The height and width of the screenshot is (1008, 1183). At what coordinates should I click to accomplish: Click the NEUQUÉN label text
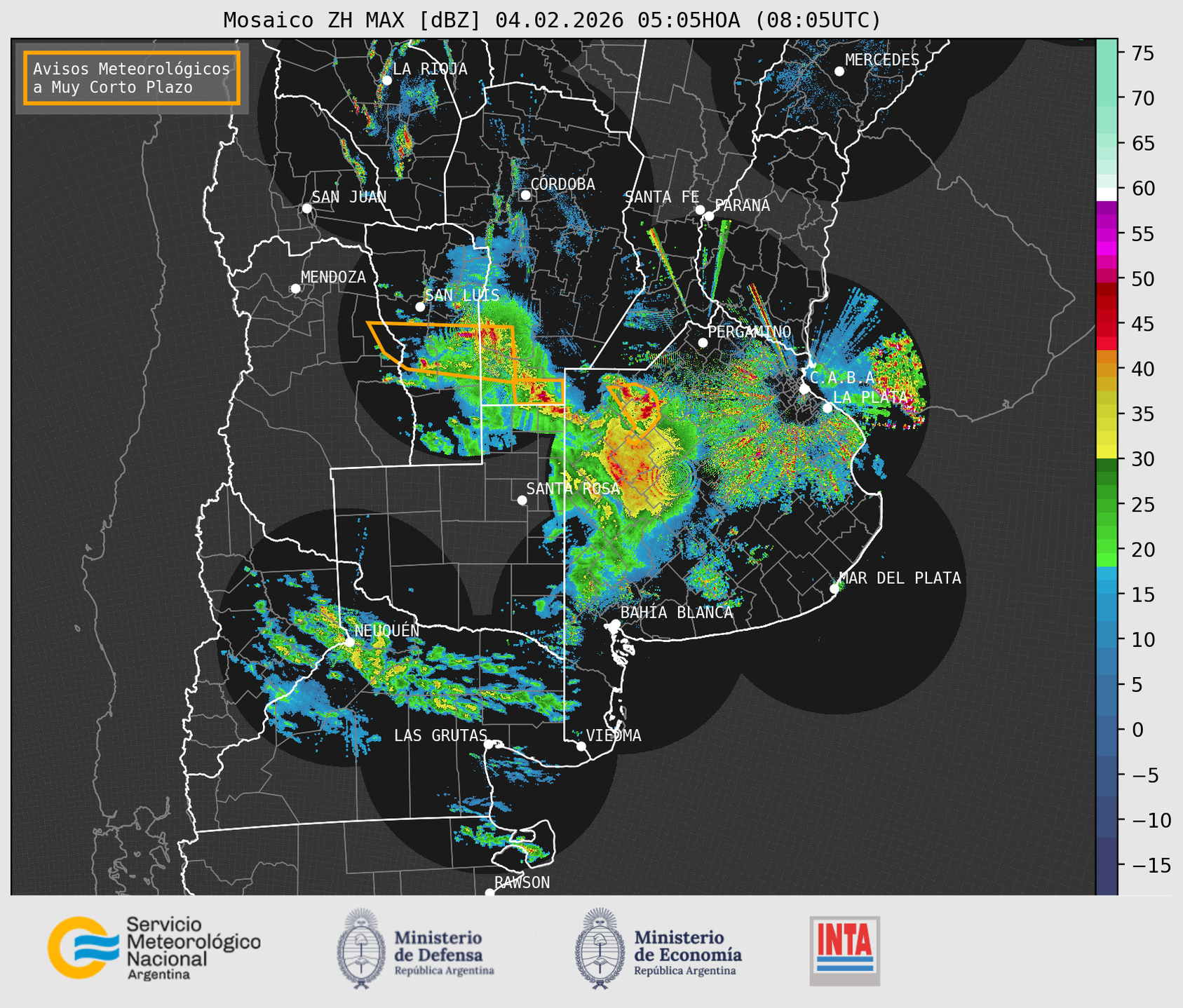click(387, 631)
